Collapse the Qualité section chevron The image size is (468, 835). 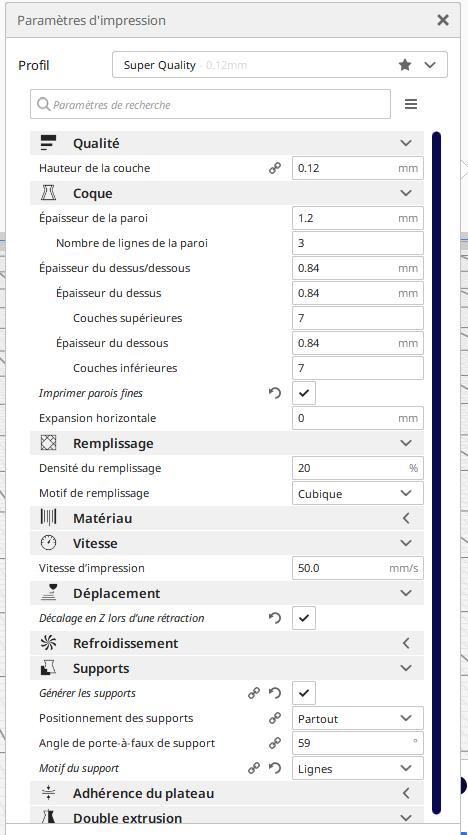tap(406, 143)
